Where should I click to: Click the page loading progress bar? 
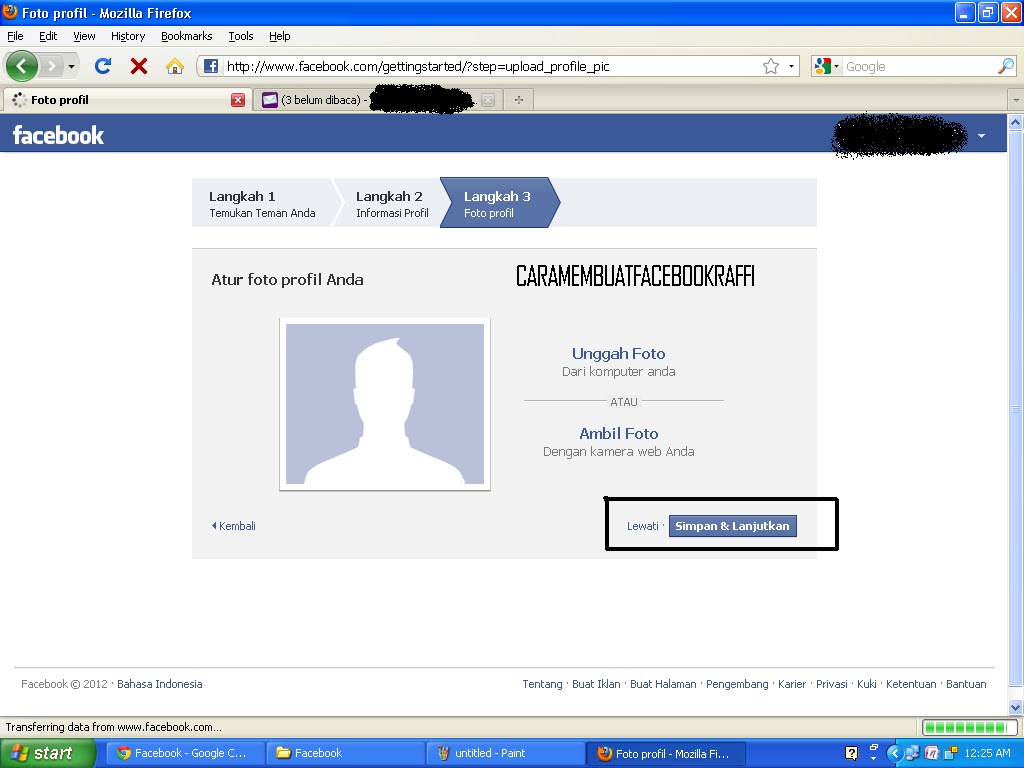click(968, 727)
